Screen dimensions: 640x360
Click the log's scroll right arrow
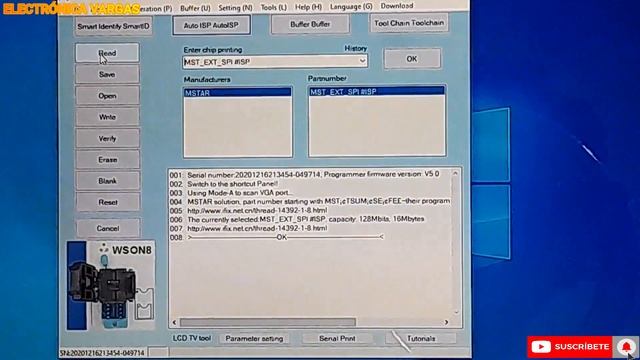point(446,322)
